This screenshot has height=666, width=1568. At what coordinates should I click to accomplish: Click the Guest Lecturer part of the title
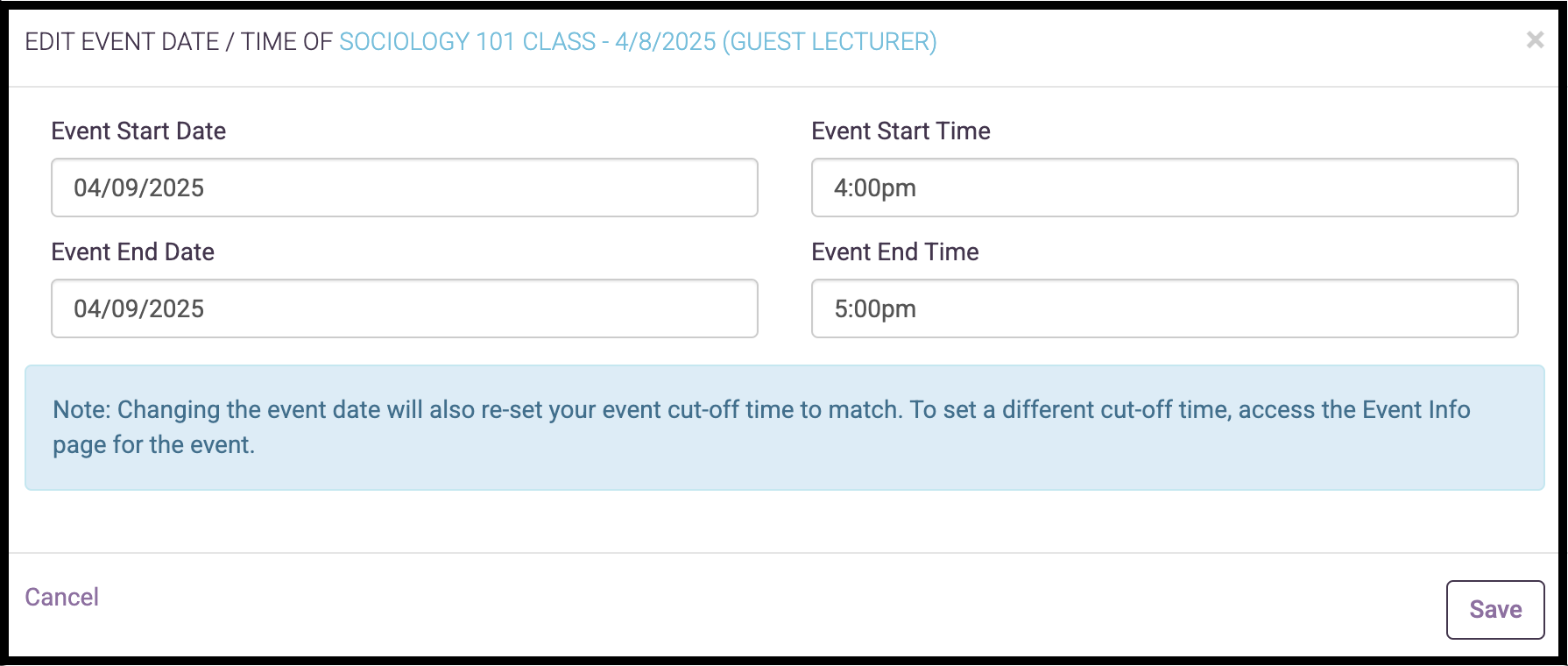coord(830,41)
